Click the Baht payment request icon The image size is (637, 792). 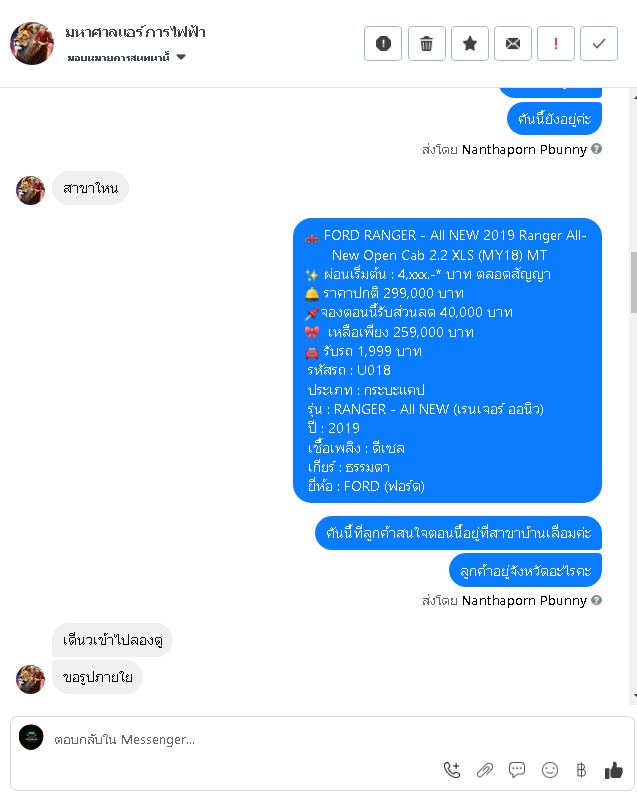coord(581,770)
